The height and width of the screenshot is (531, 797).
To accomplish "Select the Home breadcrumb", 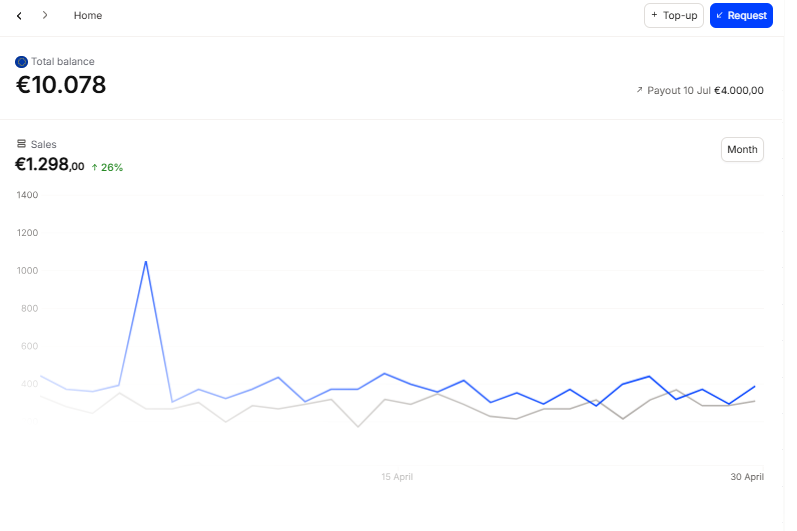I will pos(88,16).
